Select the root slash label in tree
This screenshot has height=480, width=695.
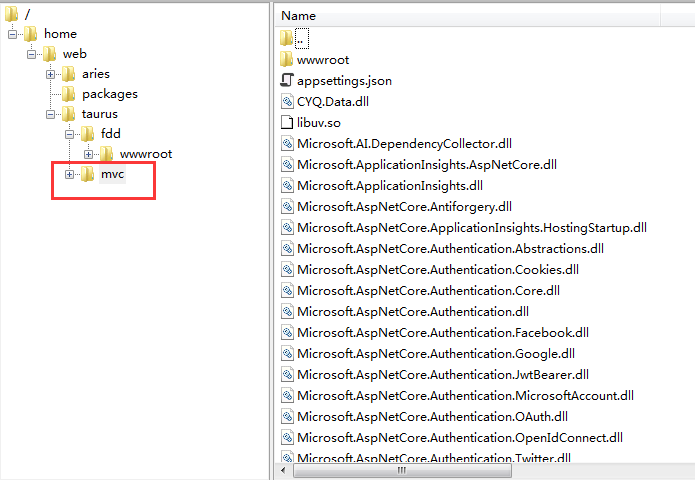click(27, 14)
